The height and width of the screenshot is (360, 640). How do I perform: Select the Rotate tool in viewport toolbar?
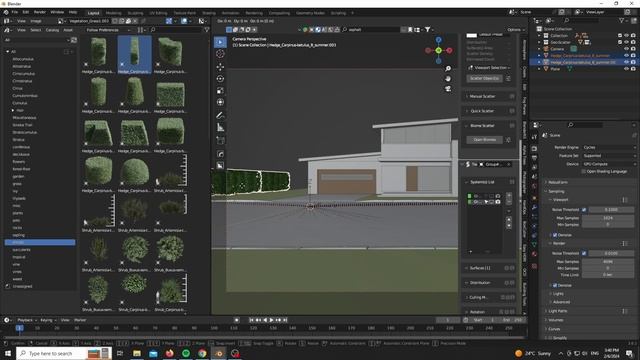(x=220, y=78)
